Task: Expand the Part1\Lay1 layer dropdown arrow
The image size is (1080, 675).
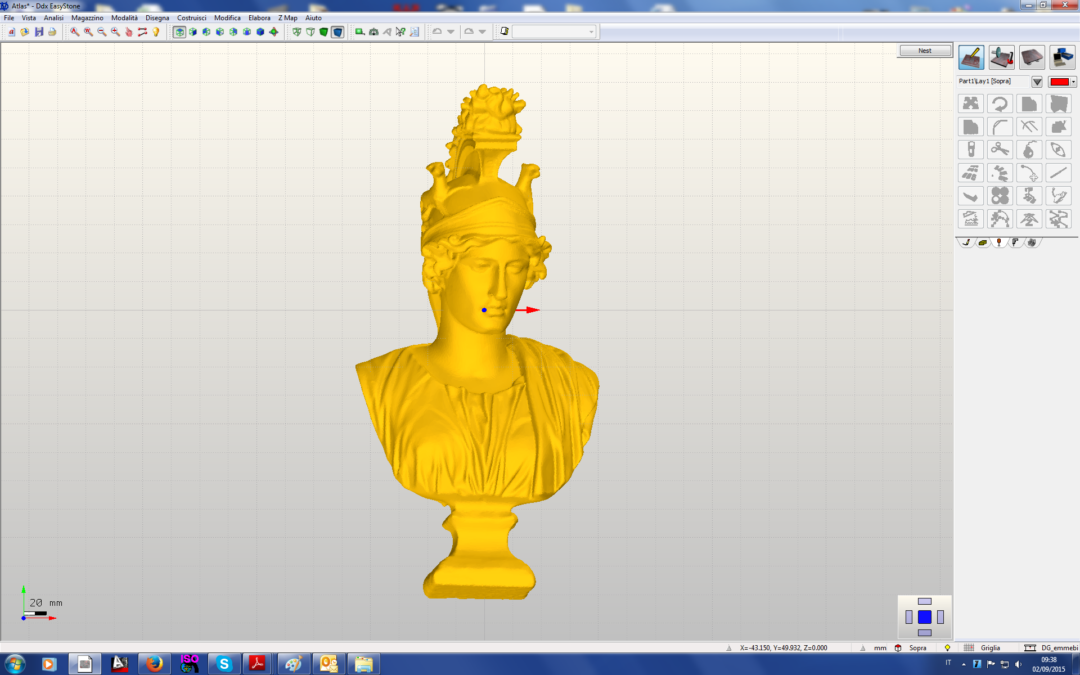Action: (1037, 82)
